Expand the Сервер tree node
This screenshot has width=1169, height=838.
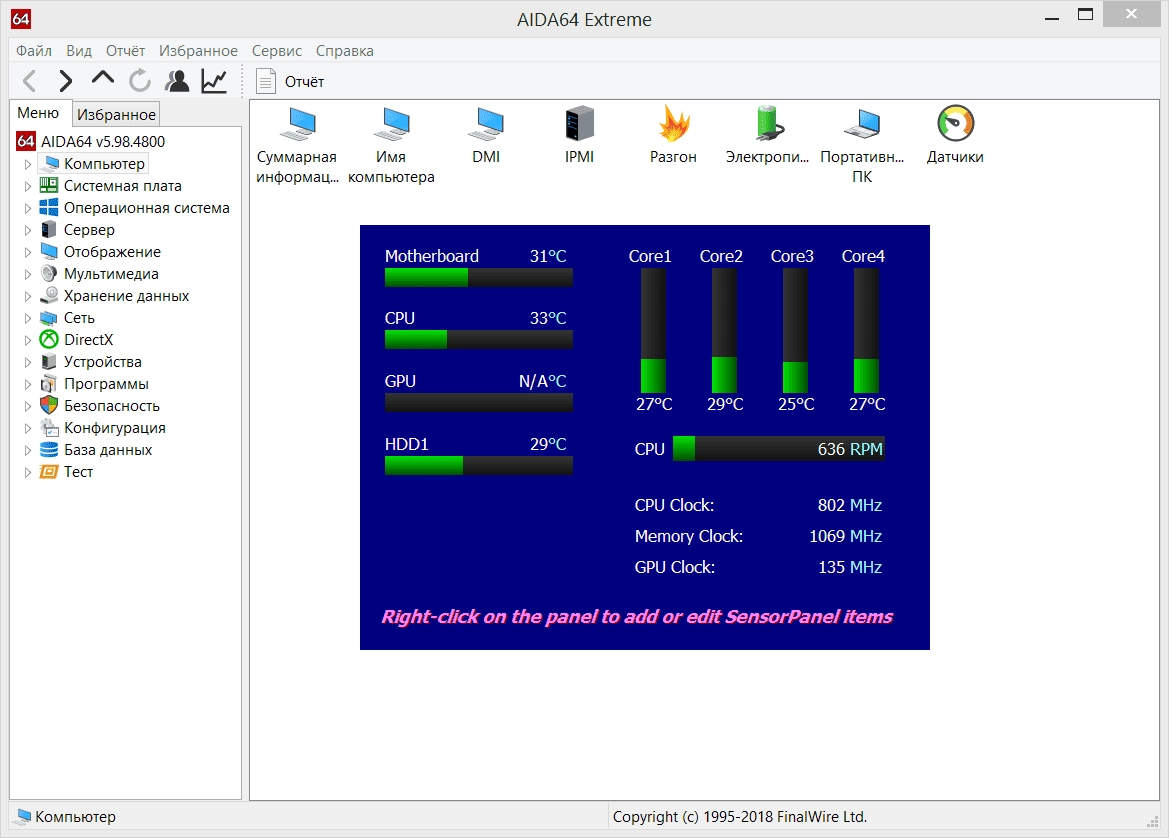tap(28, 230)
